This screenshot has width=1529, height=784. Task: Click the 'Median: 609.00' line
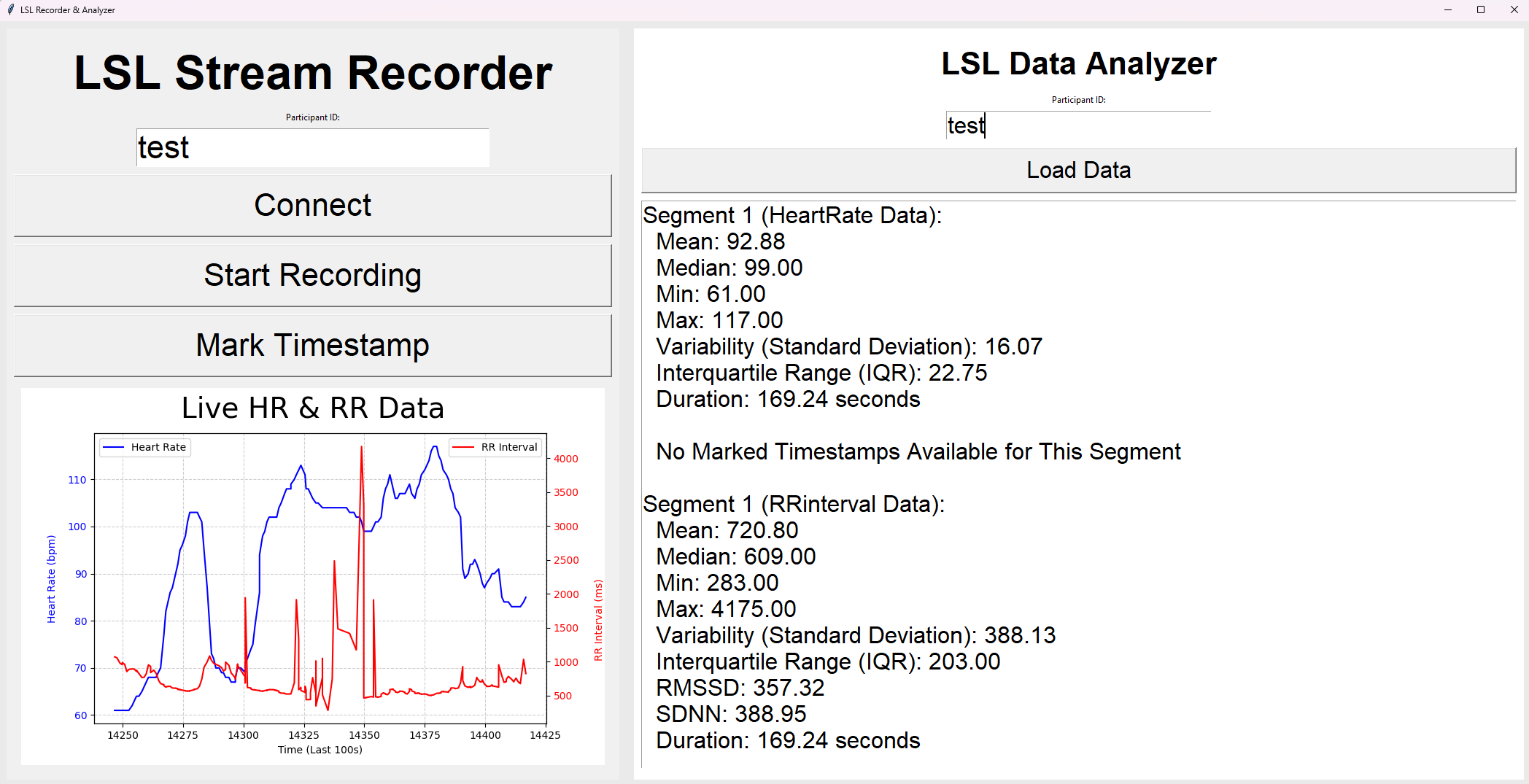click(x=736, y=556)
